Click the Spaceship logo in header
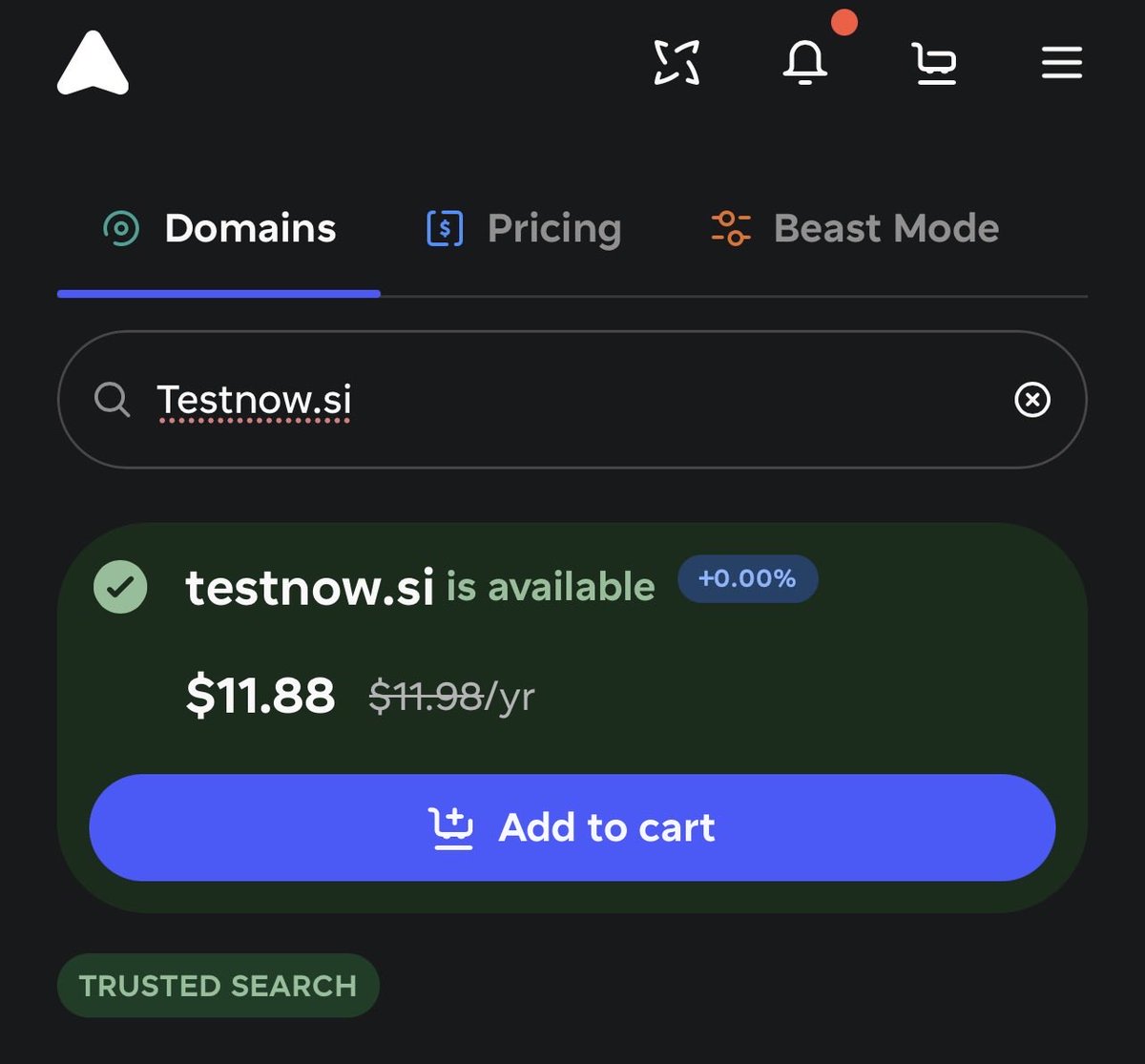This screenshot has width=1145, height=1064. (x=93, y=63)
